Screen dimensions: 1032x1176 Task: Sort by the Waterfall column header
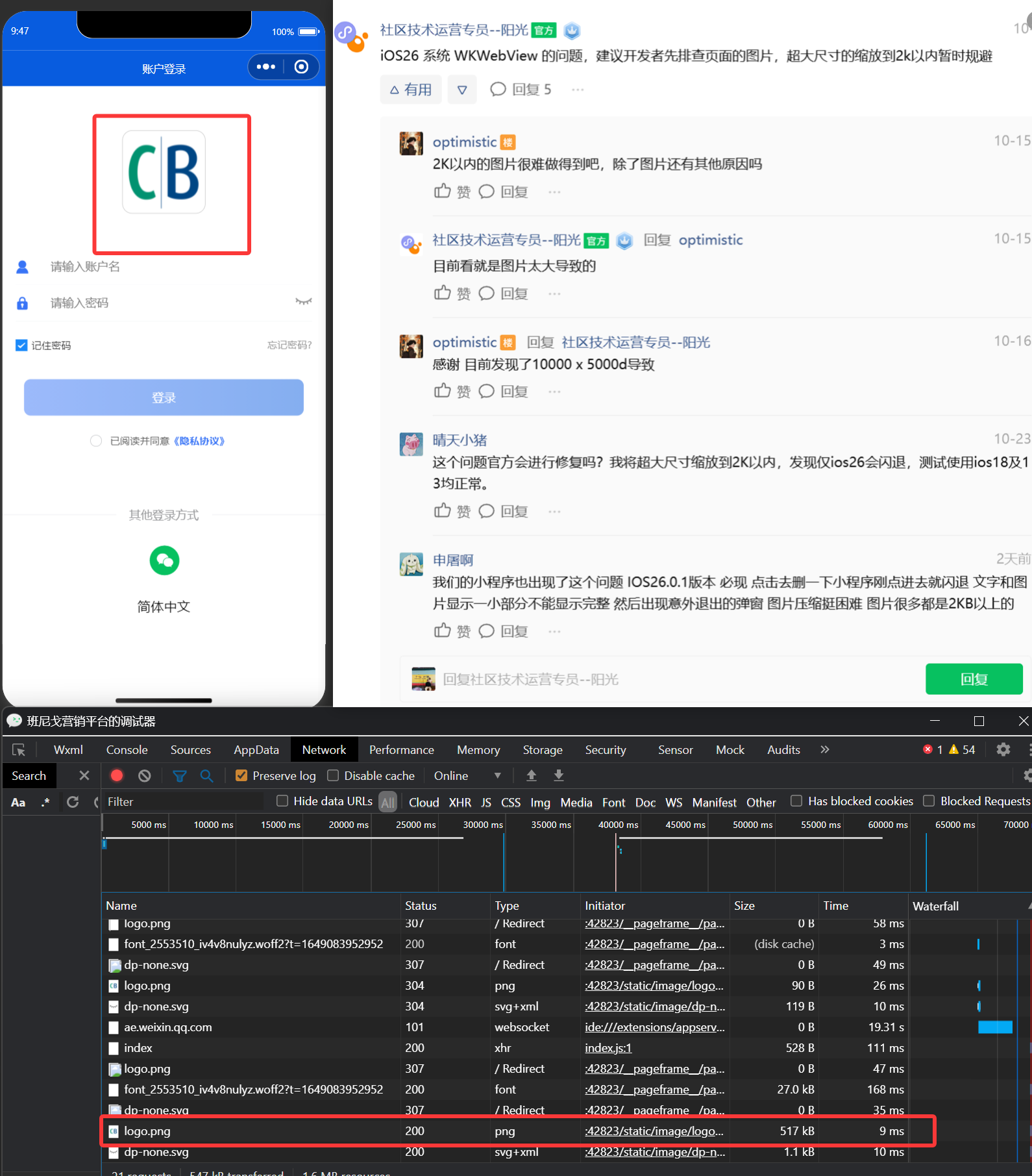pos(970,905)
